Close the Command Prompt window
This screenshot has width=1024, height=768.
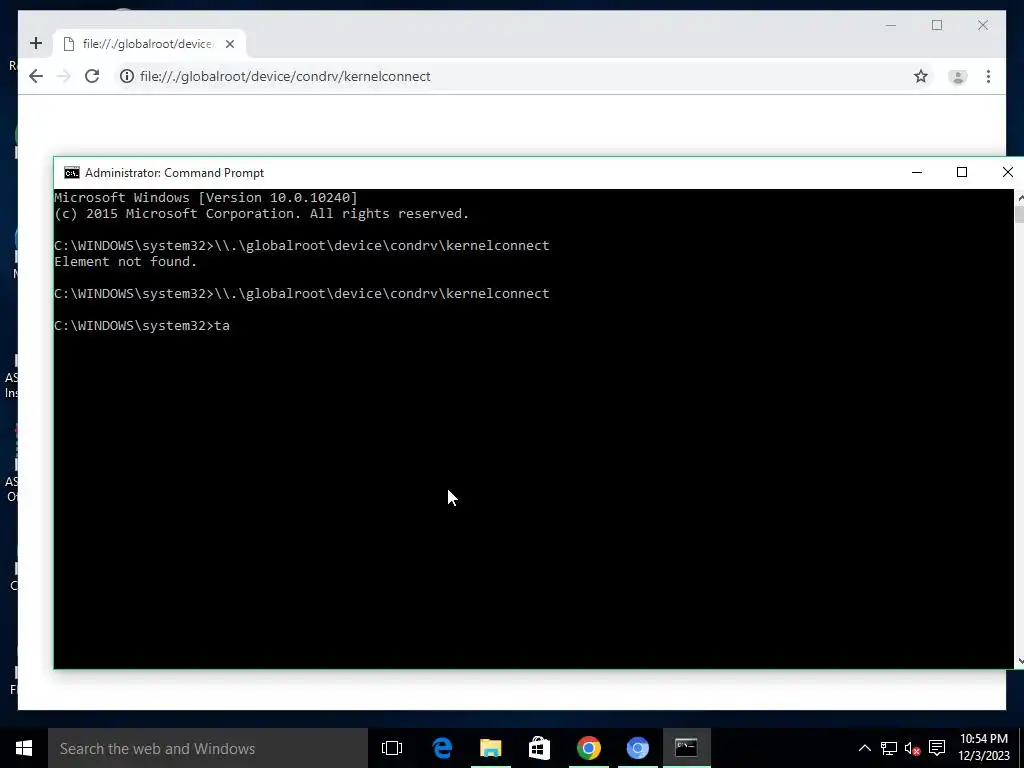(x=1007, y=172)
